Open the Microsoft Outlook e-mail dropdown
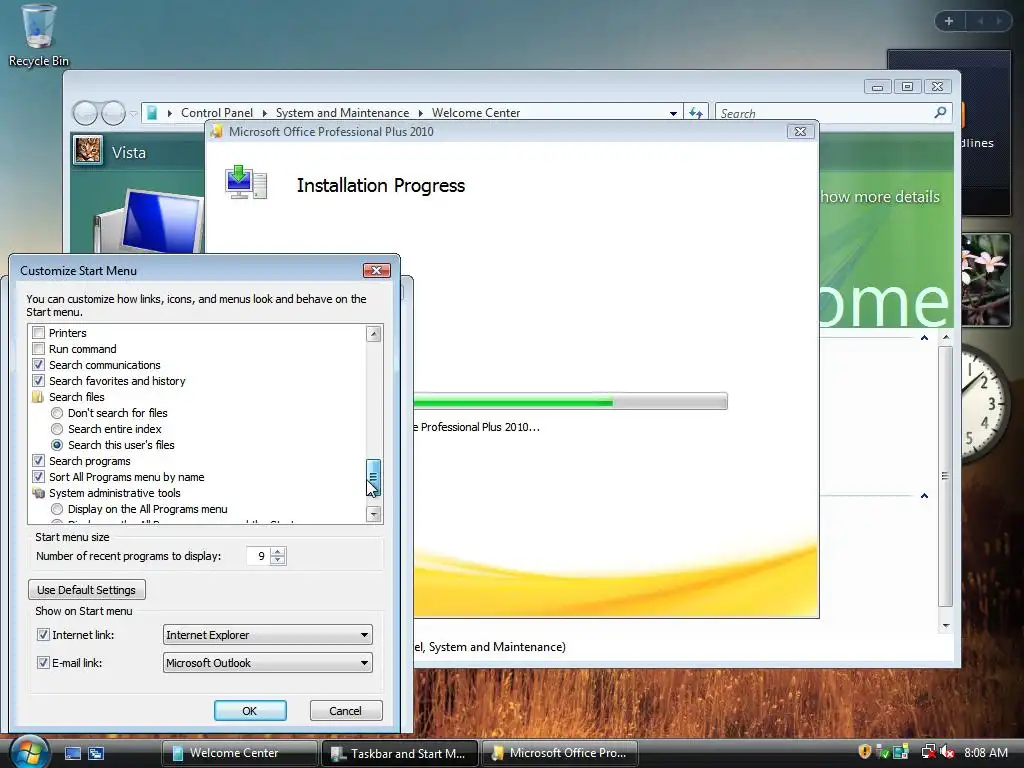 point(268,662)
